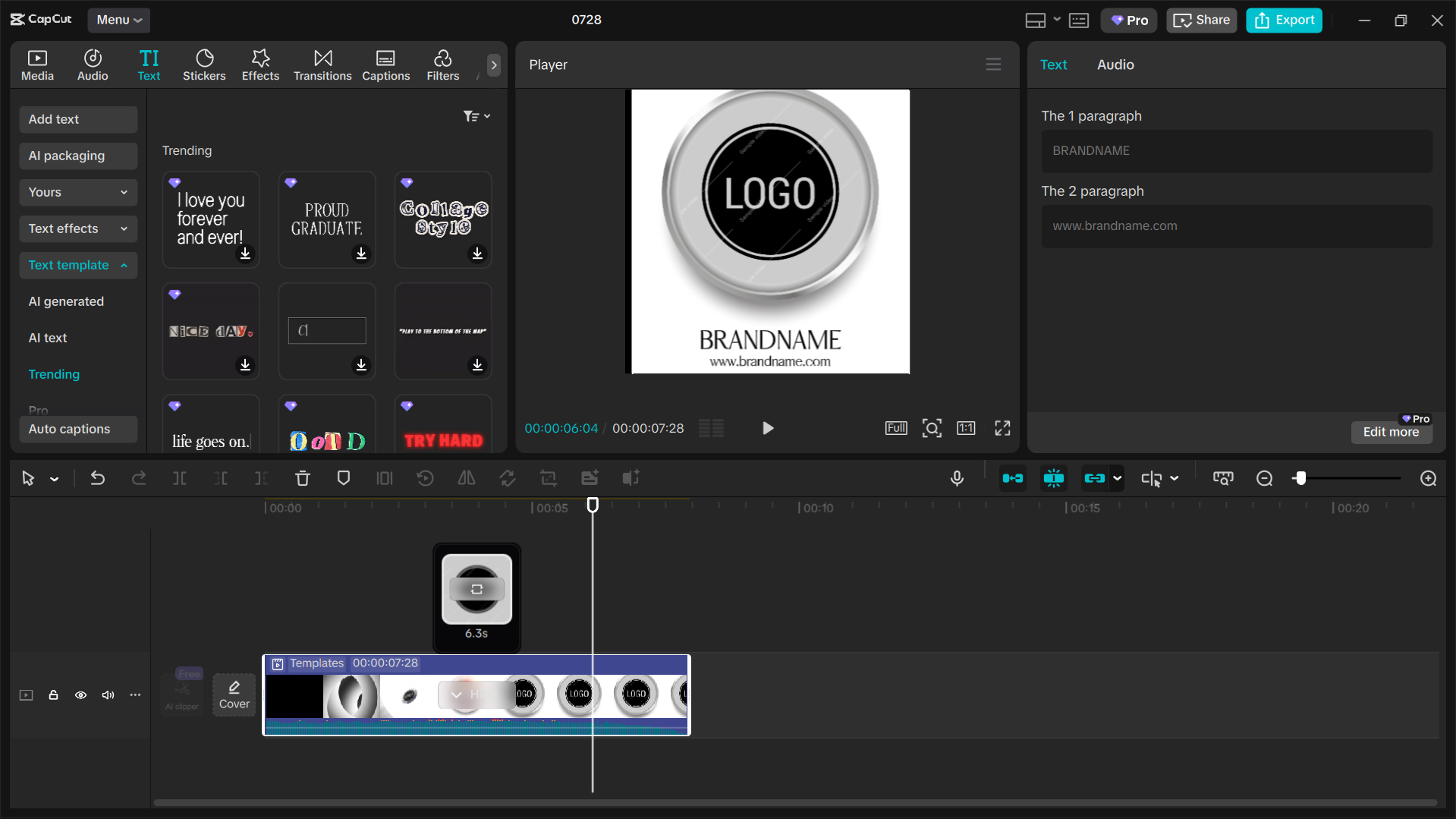Switch to the Audio tab in right panel
This screenshot has height=819, width=1456.
point(1115,65)
